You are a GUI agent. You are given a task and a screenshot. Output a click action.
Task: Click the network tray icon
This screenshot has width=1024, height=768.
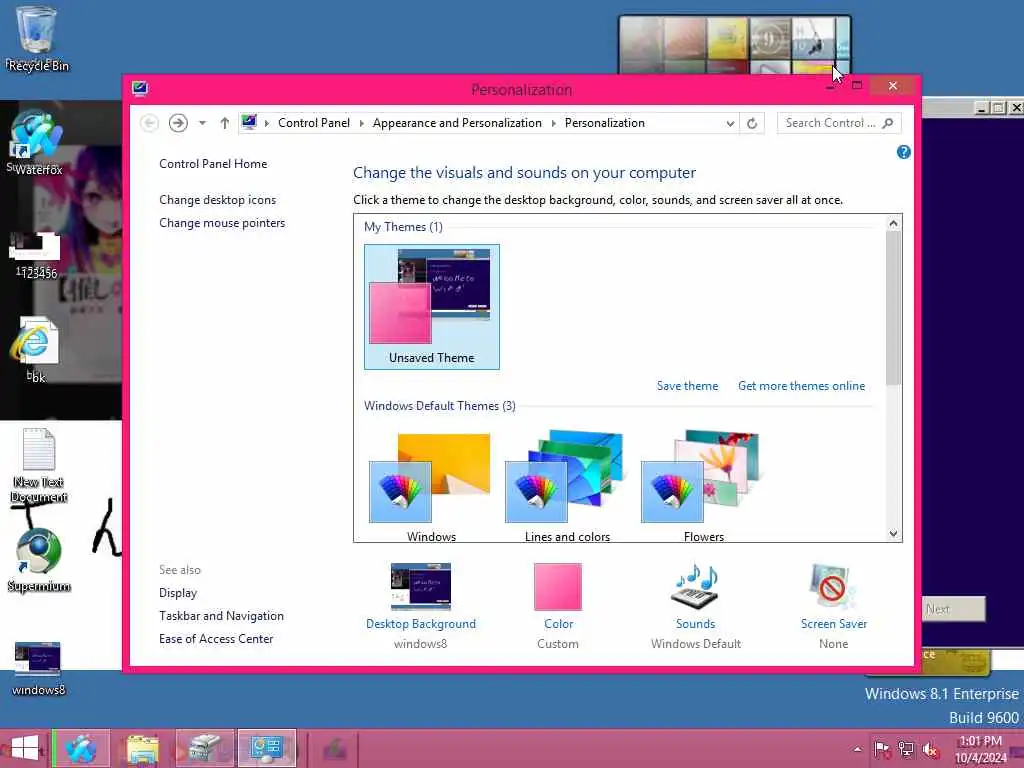[906, 749]
